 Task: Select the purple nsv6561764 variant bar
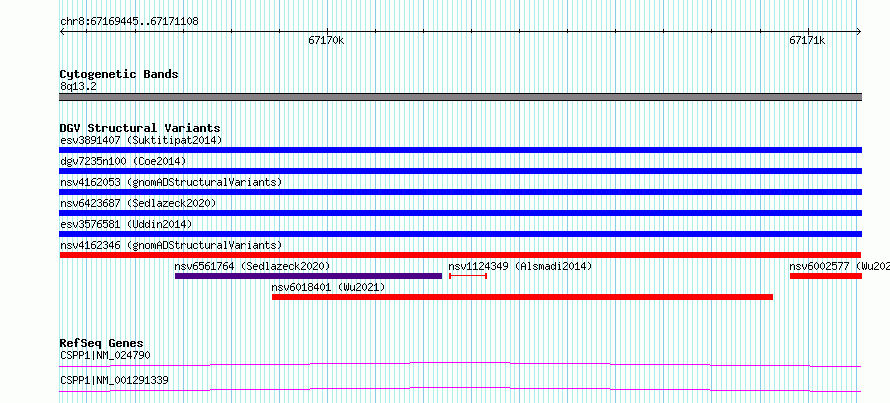coord(308,276)
